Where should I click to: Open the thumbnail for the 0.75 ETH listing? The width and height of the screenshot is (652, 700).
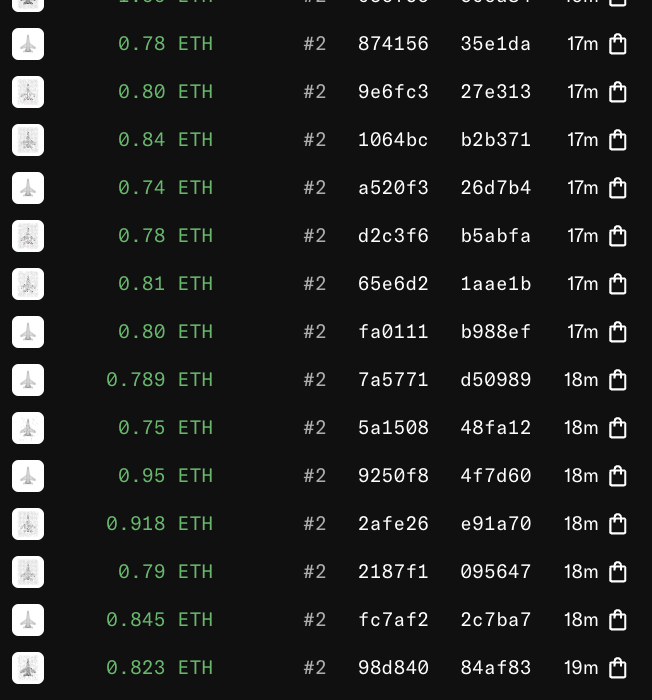(x=28, y=428)
